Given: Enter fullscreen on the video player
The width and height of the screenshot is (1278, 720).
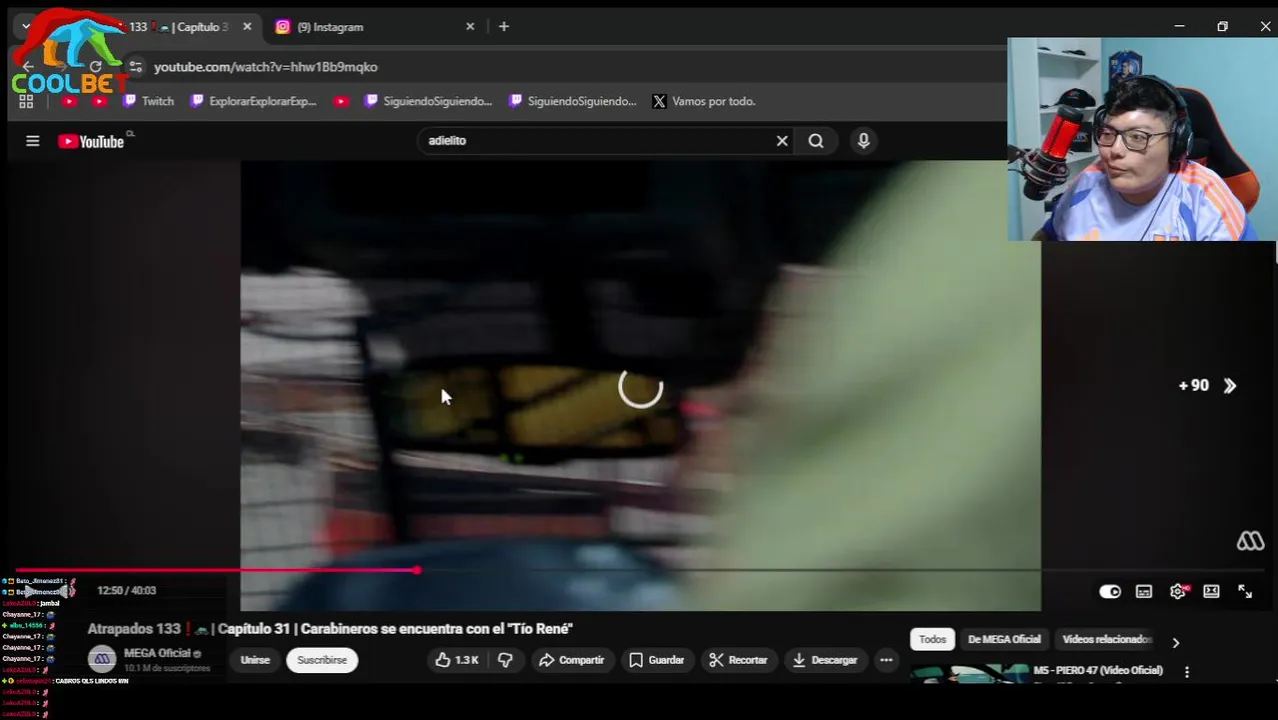Looking at the screenshot, I should (1245, 591).
